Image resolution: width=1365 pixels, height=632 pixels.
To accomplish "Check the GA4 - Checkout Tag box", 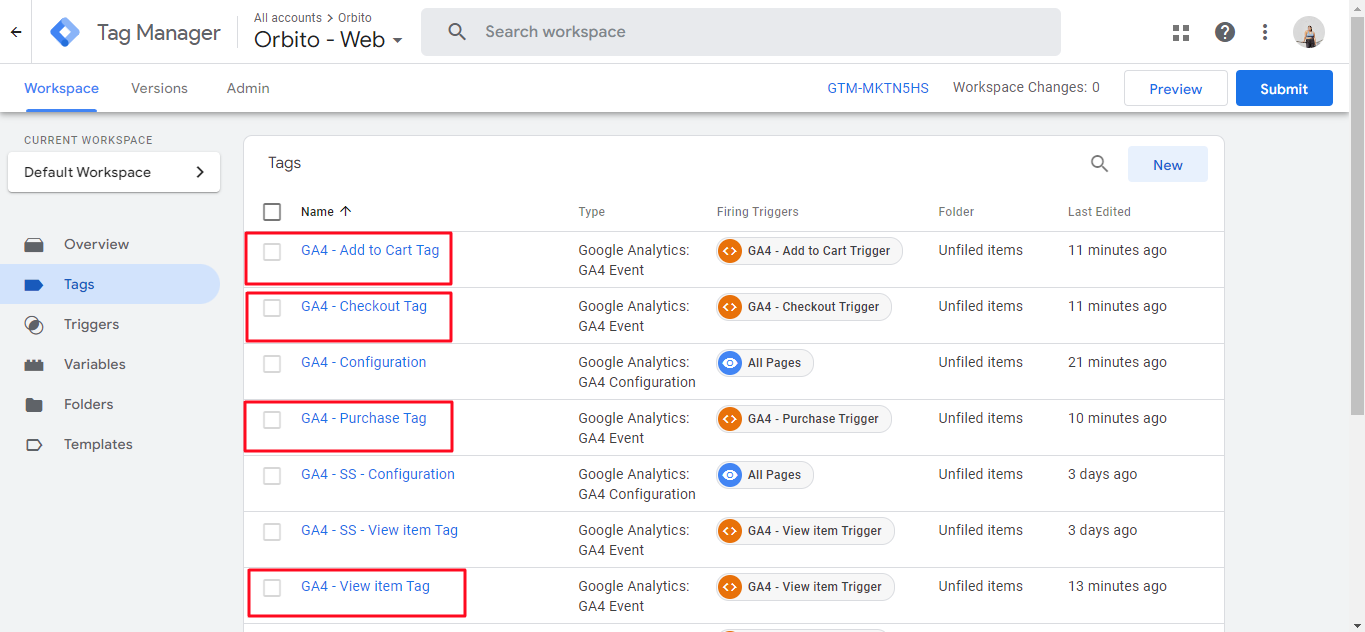I will pos(272,307).
